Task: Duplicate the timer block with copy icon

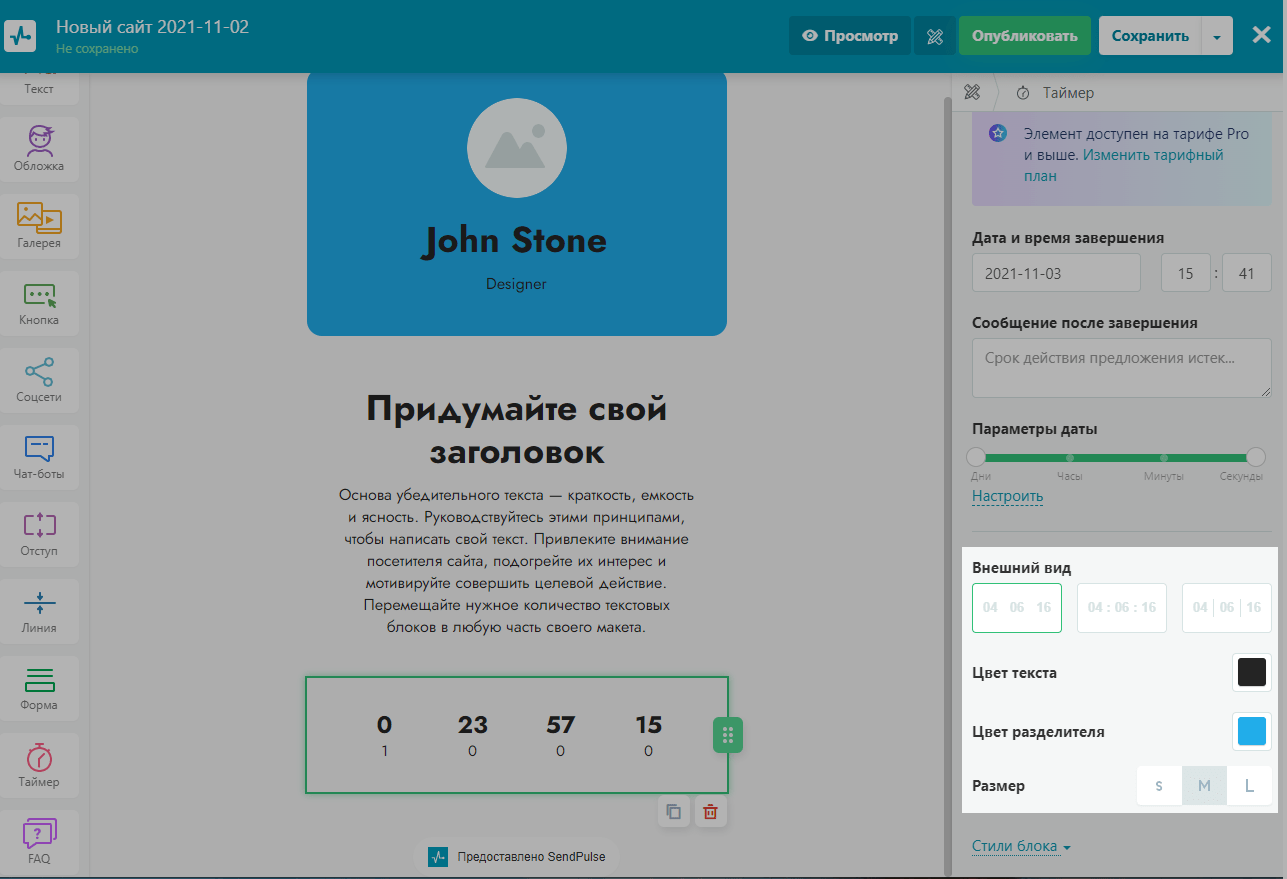Action: pyautogui.click(x=674, y=812)
